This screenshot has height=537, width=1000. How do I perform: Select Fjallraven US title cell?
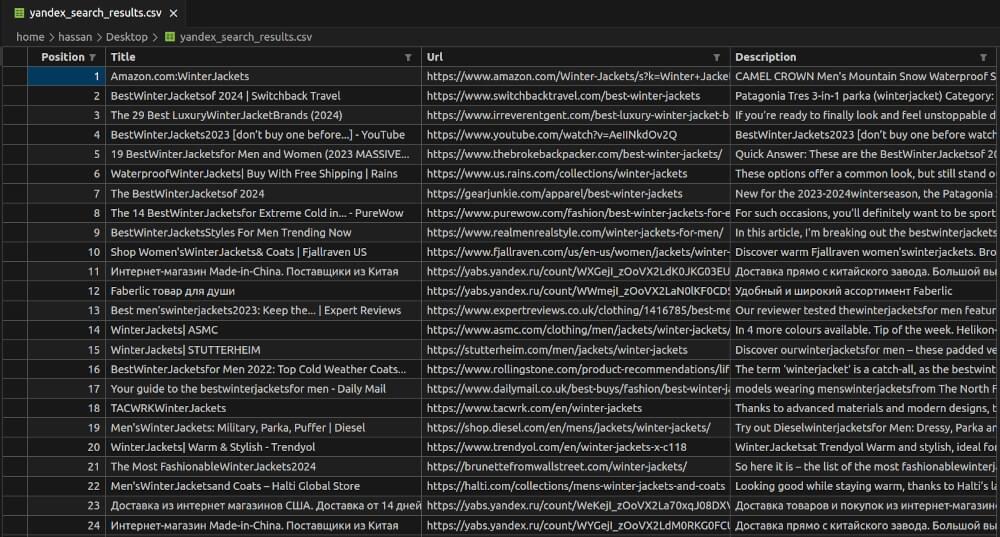click(x=263, y=252)
